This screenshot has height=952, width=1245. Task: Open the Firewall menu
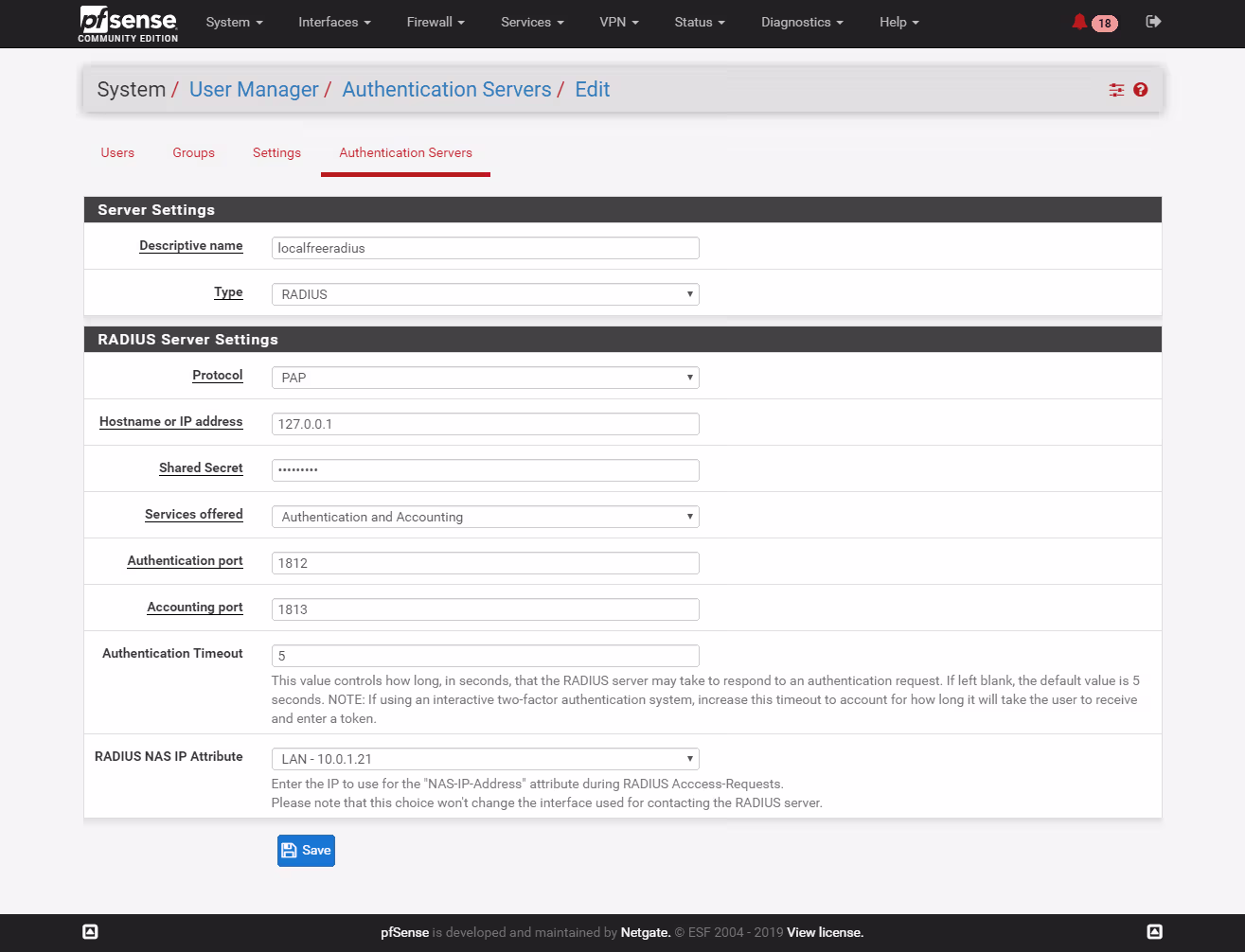tap(435, 22)
